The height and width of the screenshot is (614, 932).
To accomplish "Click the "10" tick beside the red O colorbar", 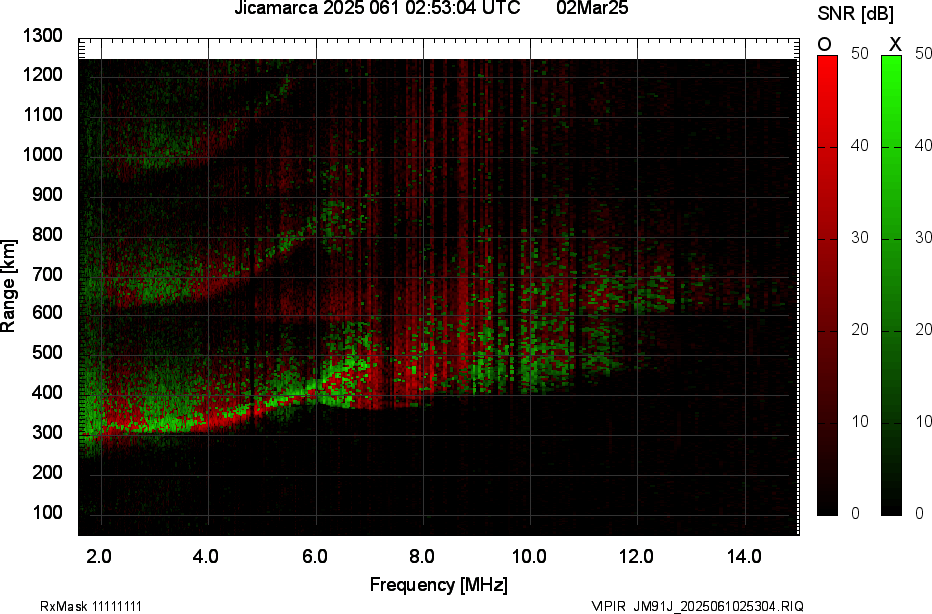I will point(859,421).
